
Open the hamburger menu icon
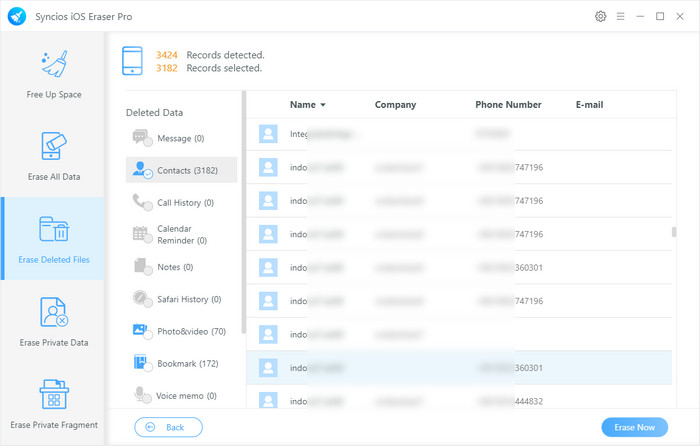click(x=621, y=17)
